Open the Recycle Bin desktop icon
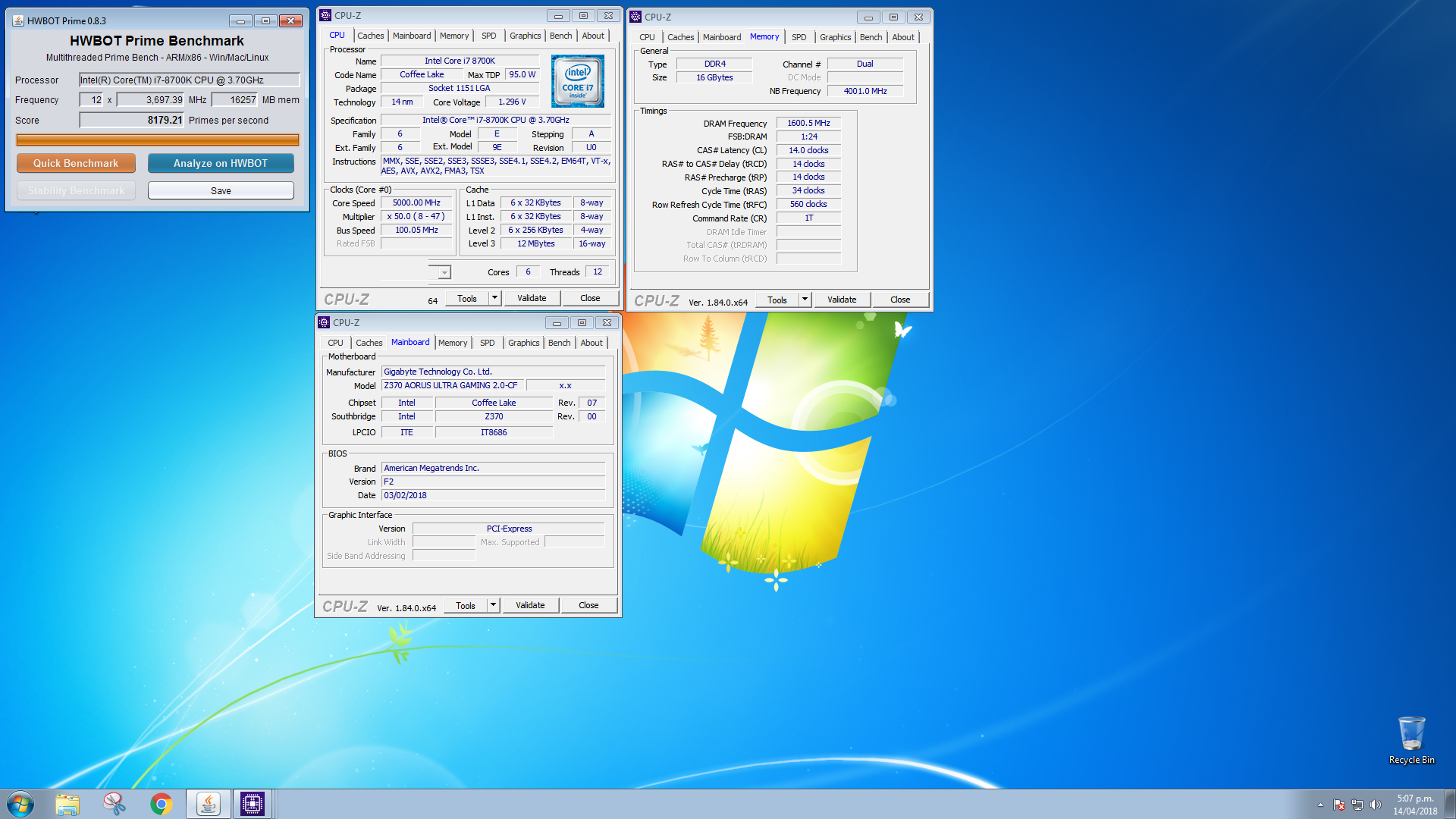 pyautogui.click(x=1411, y=741)
